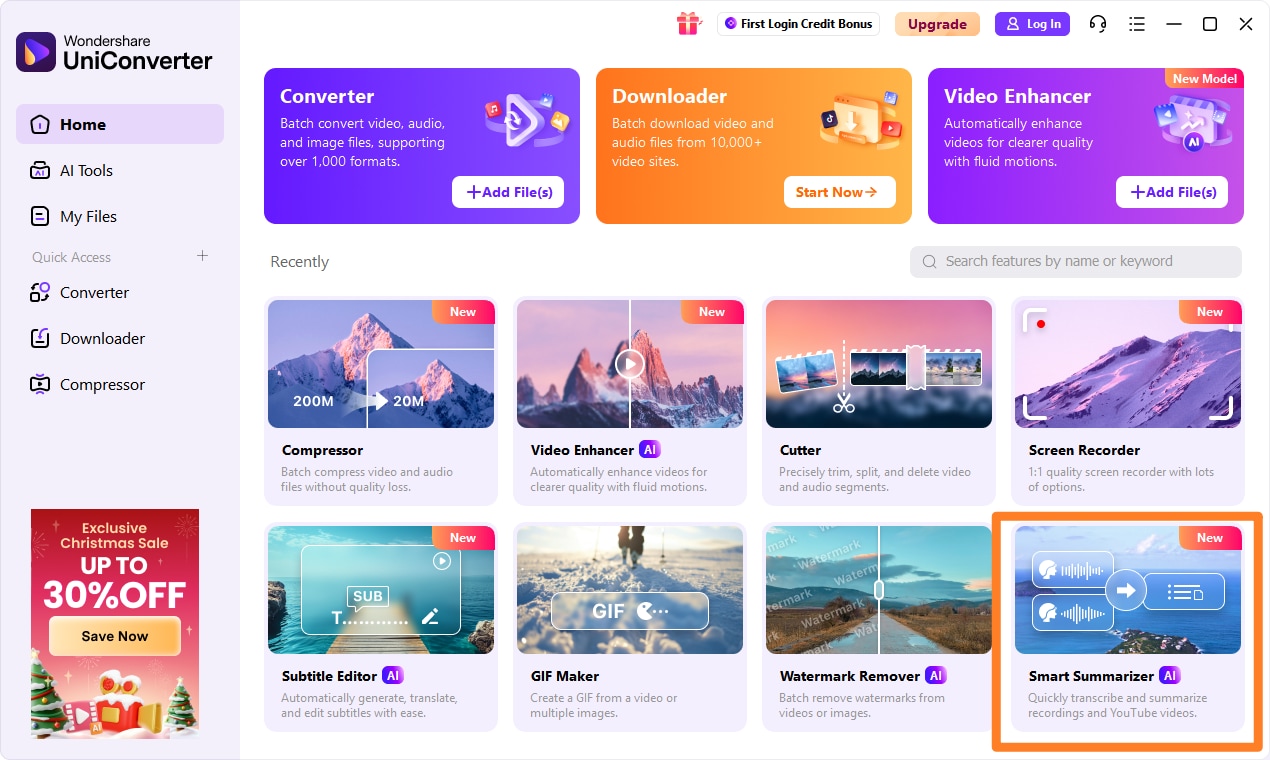Click the Quick Access plus icon
The image size is (1270, 760).
click(202, 256)
